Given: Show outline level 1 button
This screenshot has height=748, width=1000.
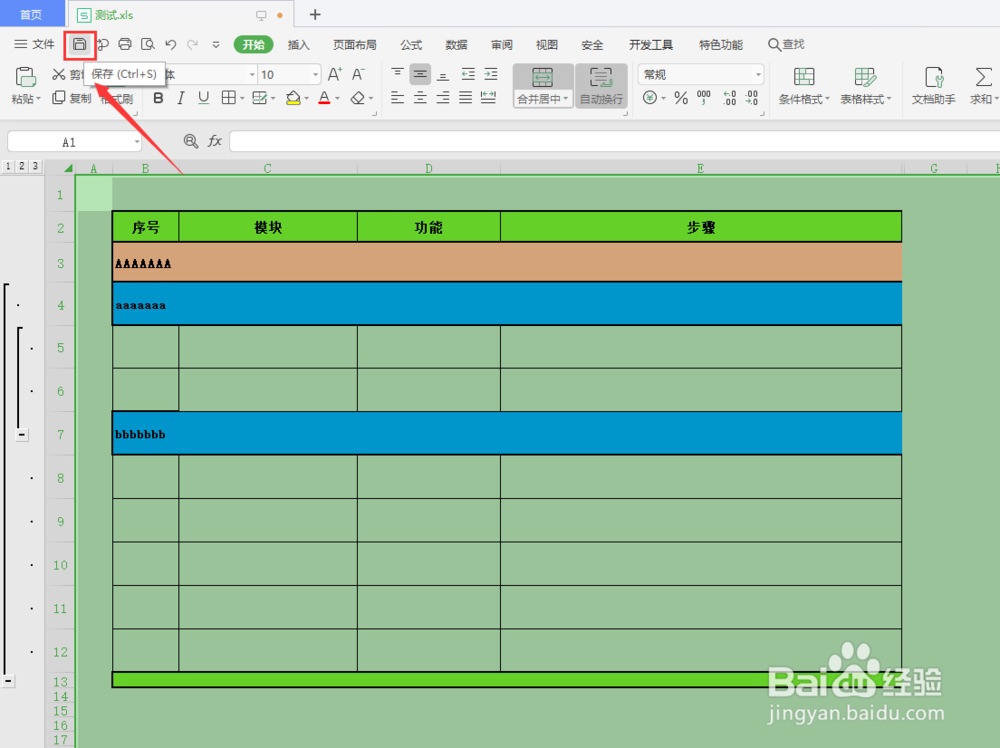Looking at the screenshot, I should tap(8, 166).
